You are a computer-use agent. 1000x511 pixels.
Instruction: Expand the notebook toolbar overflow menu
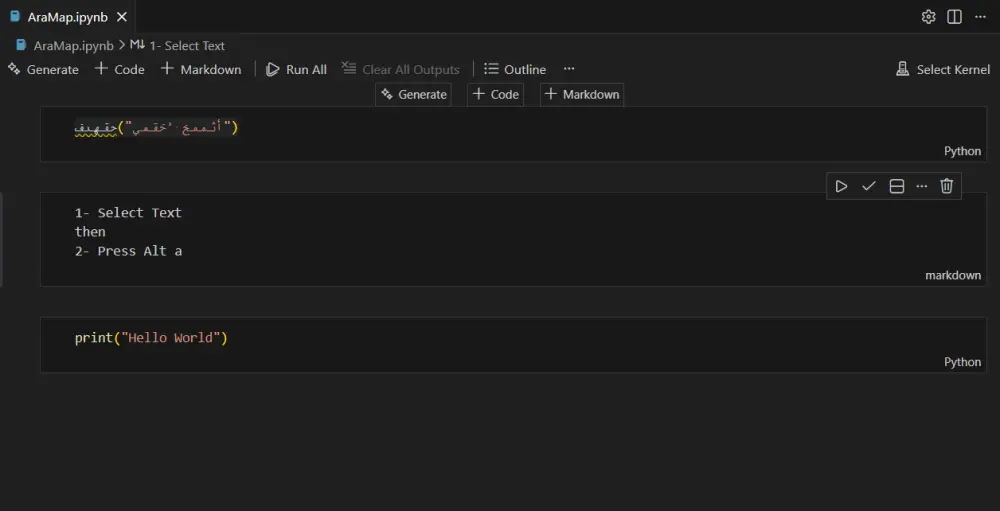coord(569,69)
